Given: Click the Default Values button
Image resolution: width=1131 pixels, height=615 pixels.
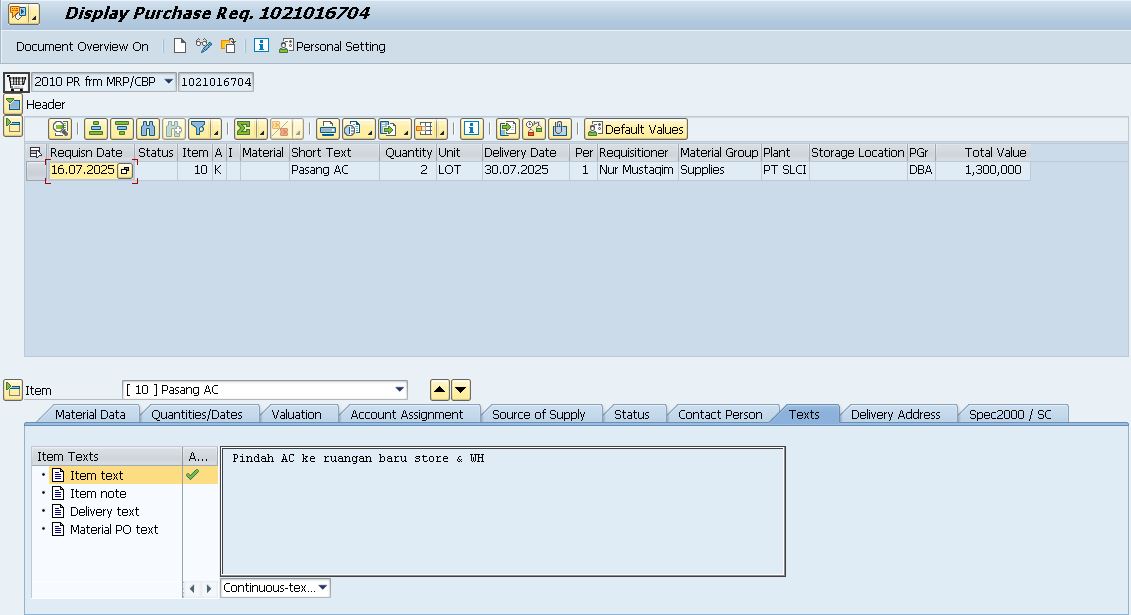Looking at the screenshot, I should 635,129.
